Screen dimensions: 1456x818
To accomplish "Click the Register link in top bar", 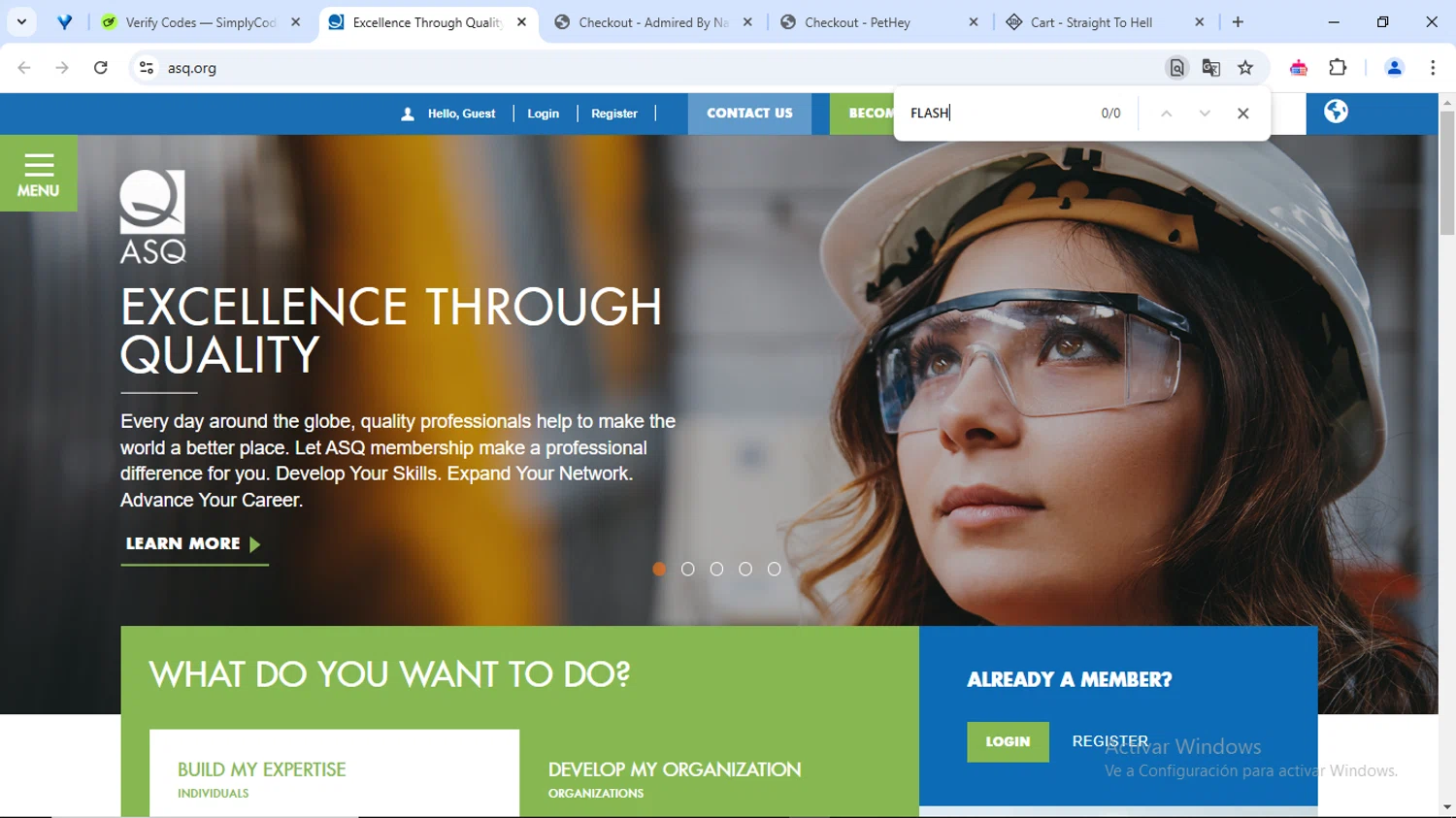I will pos(614,114).
